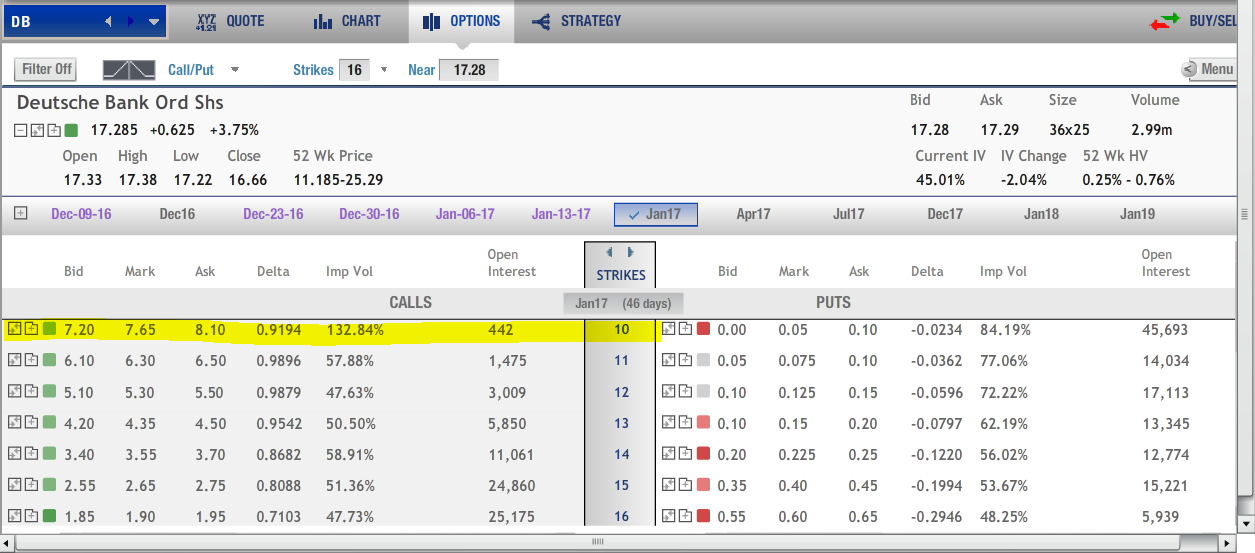Select the Dec-30-16 expiration

(x=369, y=214)
